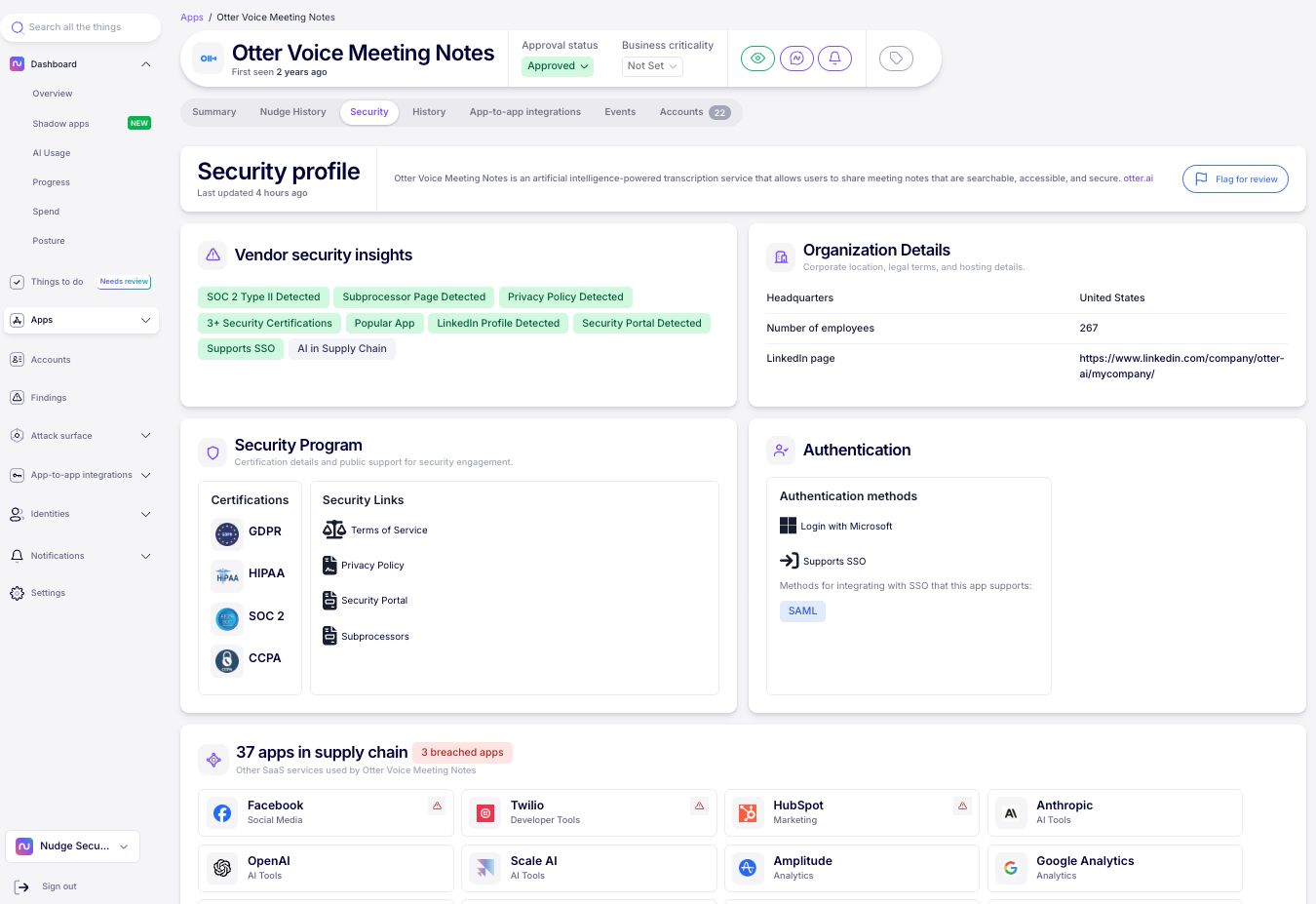The height and width of the screenshot is (904, 1316).
Task: Open the otter.ai link in description
Action: [1138, 178]
